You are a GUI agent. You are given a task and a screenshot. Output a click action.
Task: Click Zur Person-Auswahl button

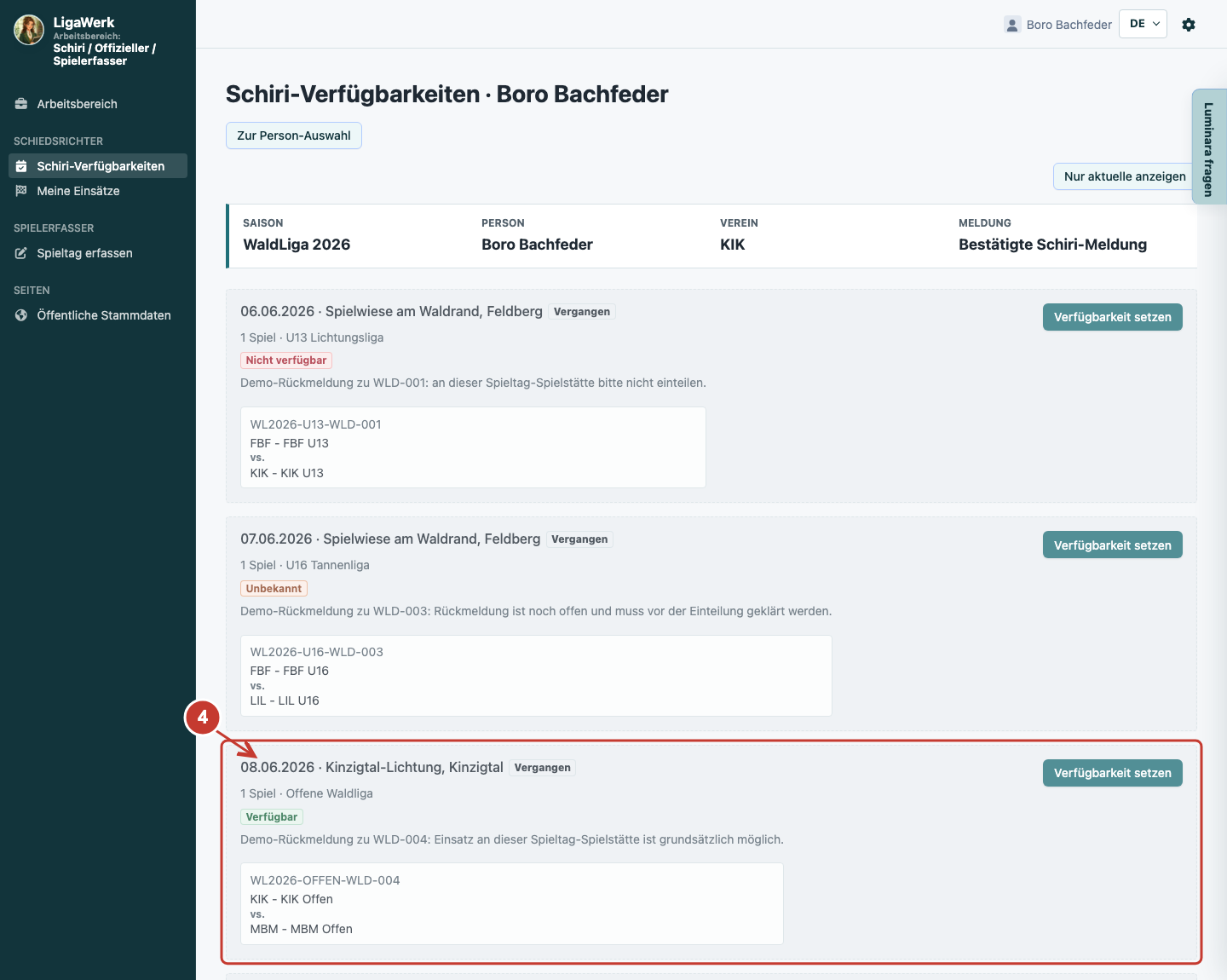294,135
